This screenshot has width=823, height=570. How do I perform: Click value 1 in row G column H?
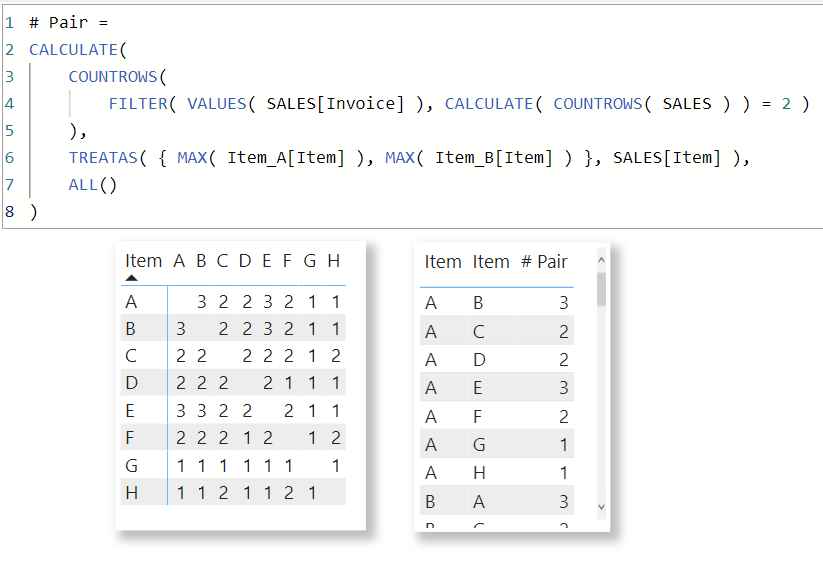click(x=336, y=466)
